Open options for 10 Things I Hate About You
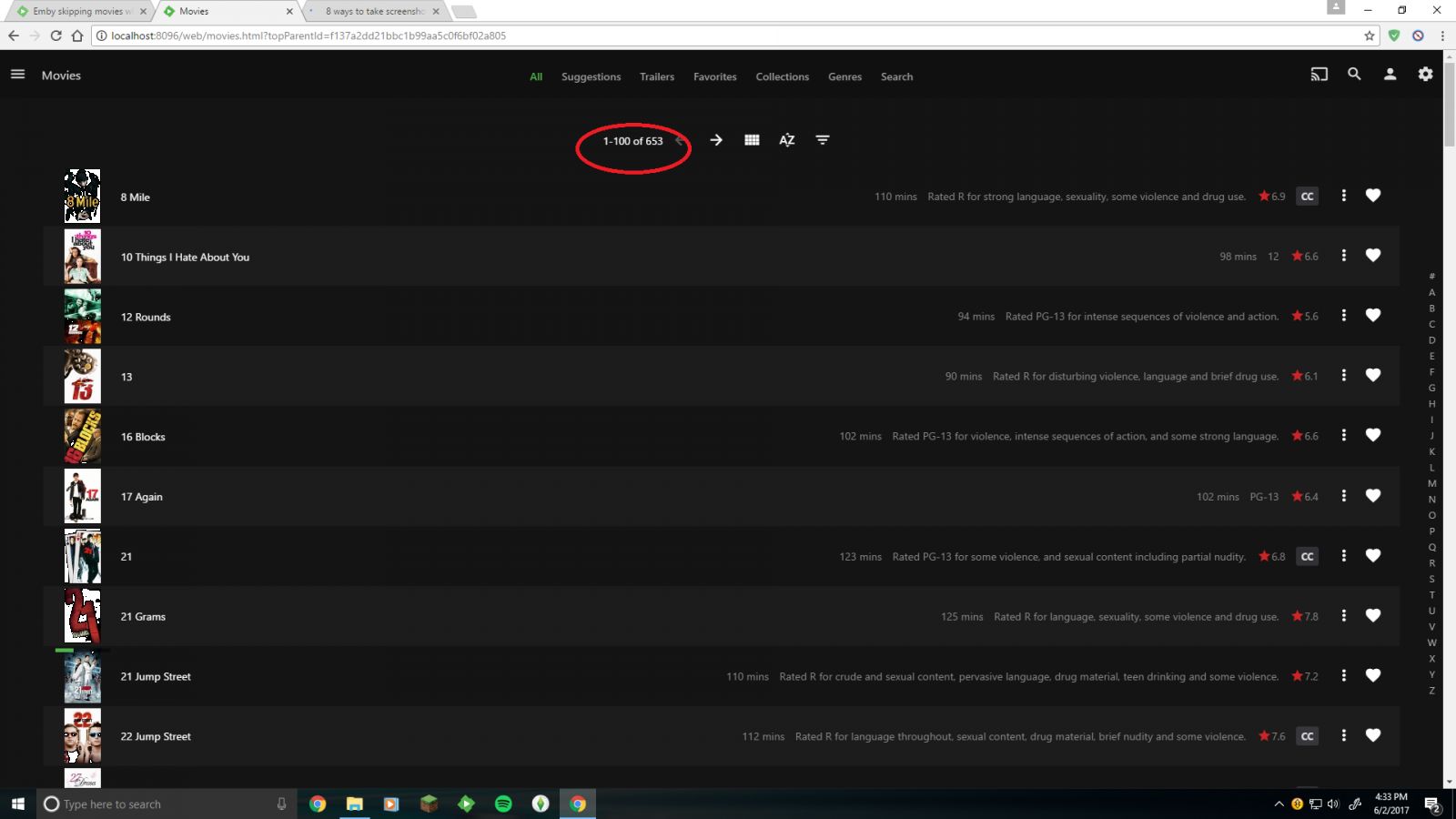Screen dimensions: 1456x819 click(1344, 256)
